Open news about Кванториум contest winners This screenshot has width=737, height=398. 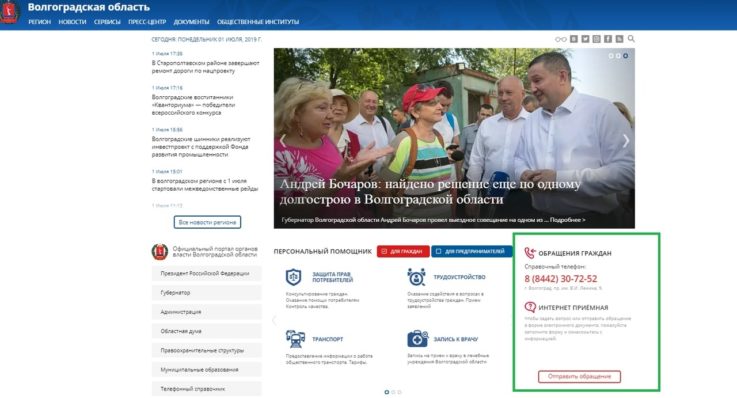[x=194, y=105]
